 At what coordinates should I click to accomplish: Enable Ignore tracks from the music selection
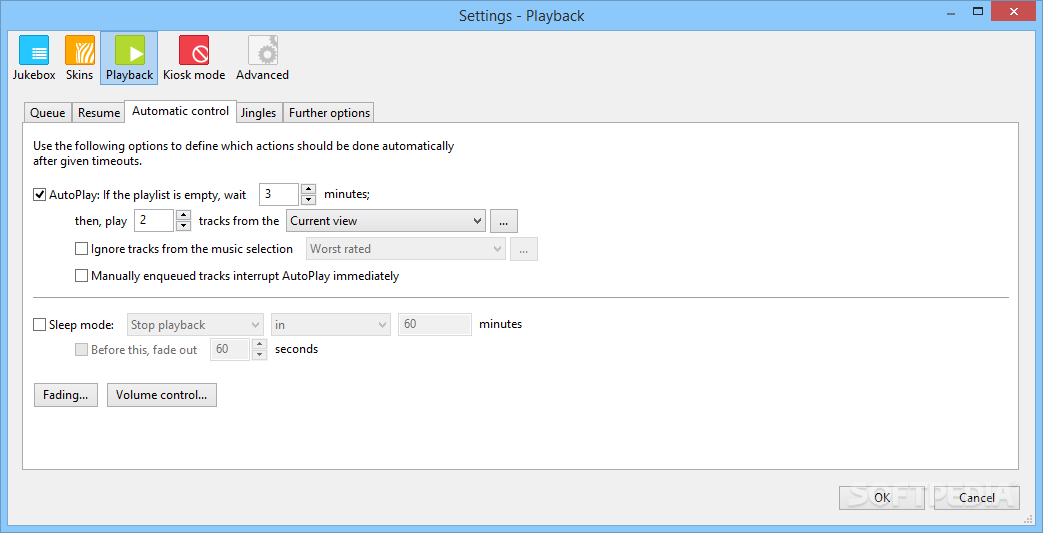(81, 249)
